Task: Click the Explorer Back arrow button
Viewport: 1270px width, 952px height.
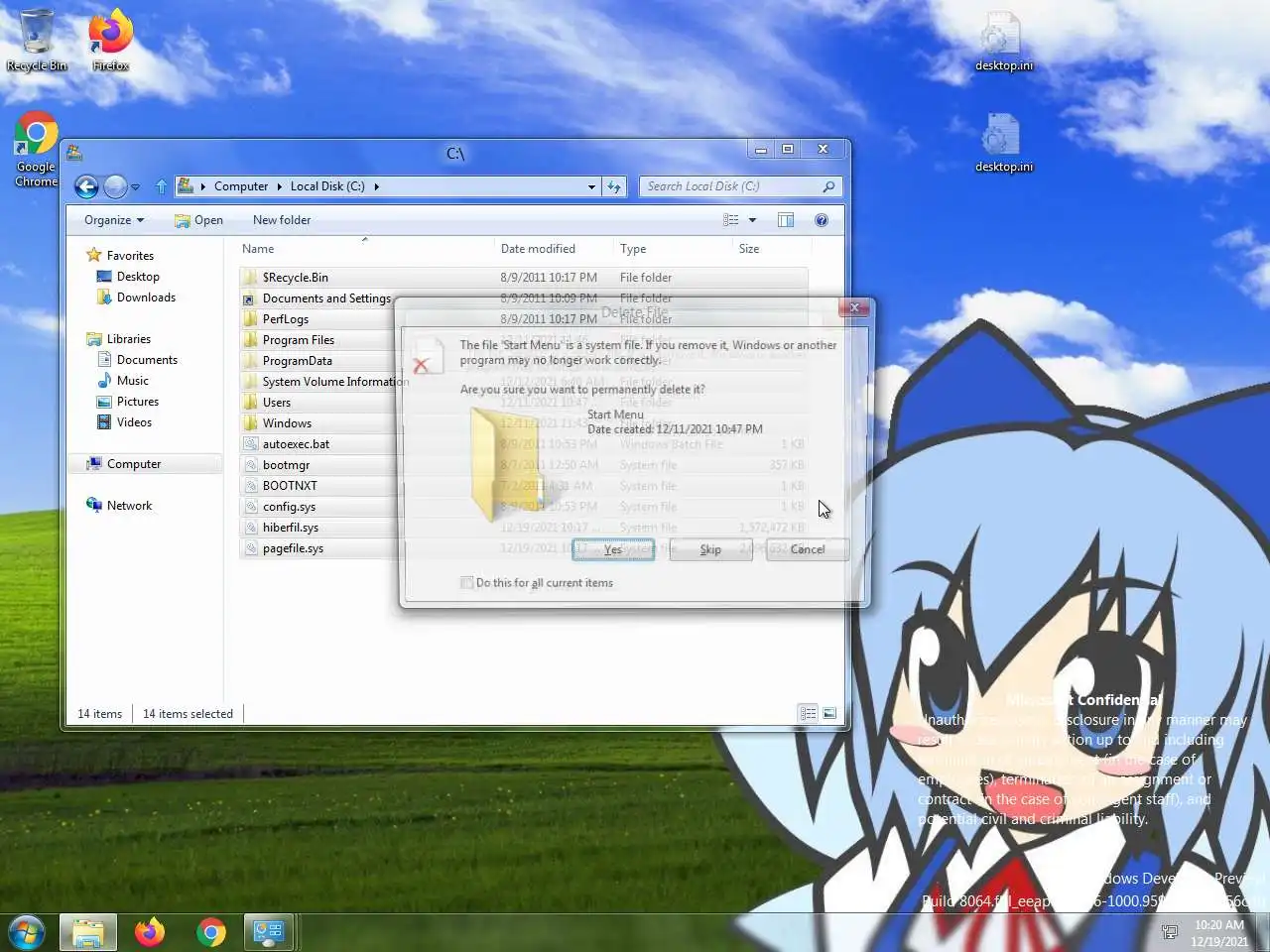Action: click(x=86, y=186)
